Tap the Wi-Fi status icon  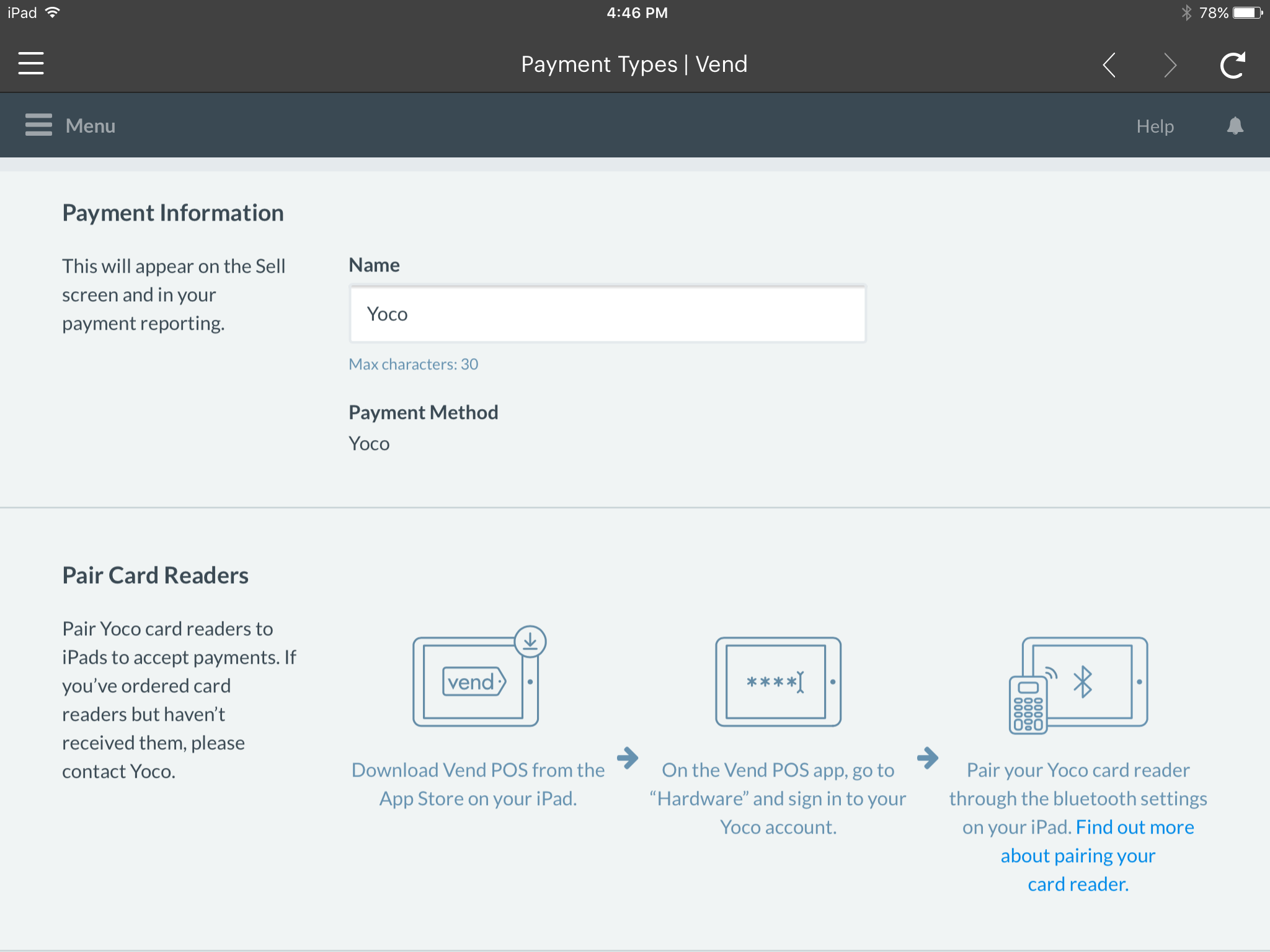pos(53,12)
